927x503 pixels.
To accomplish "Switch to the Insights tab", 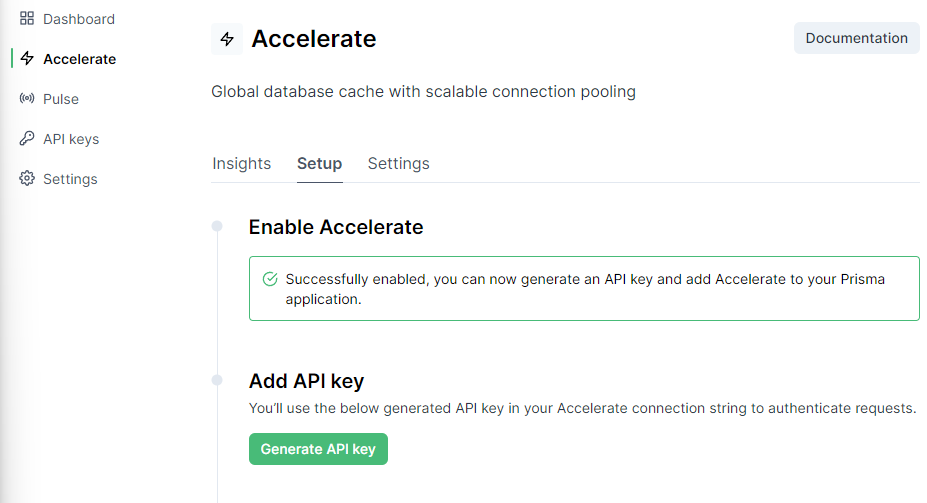I will pyautogui.click(x=241, y=163).
